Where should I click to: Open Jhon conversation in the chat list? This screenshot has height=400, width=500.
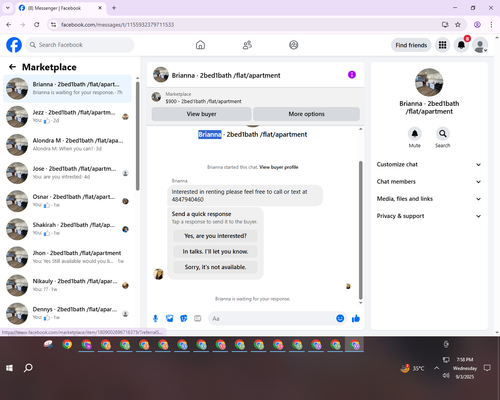point(67,257)
